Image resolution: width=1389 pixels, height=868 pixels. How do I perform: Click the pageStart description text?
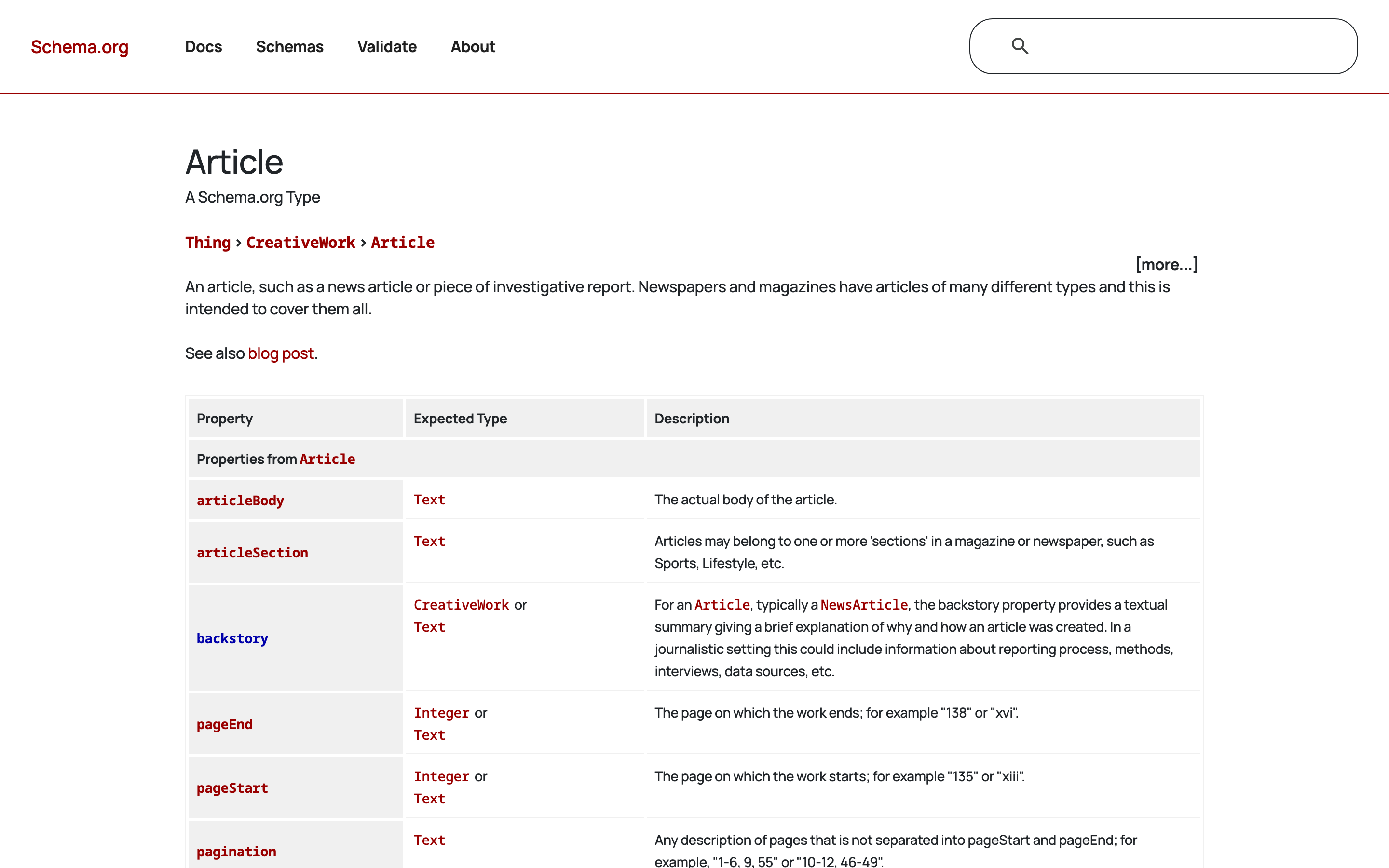pos(840,777)
